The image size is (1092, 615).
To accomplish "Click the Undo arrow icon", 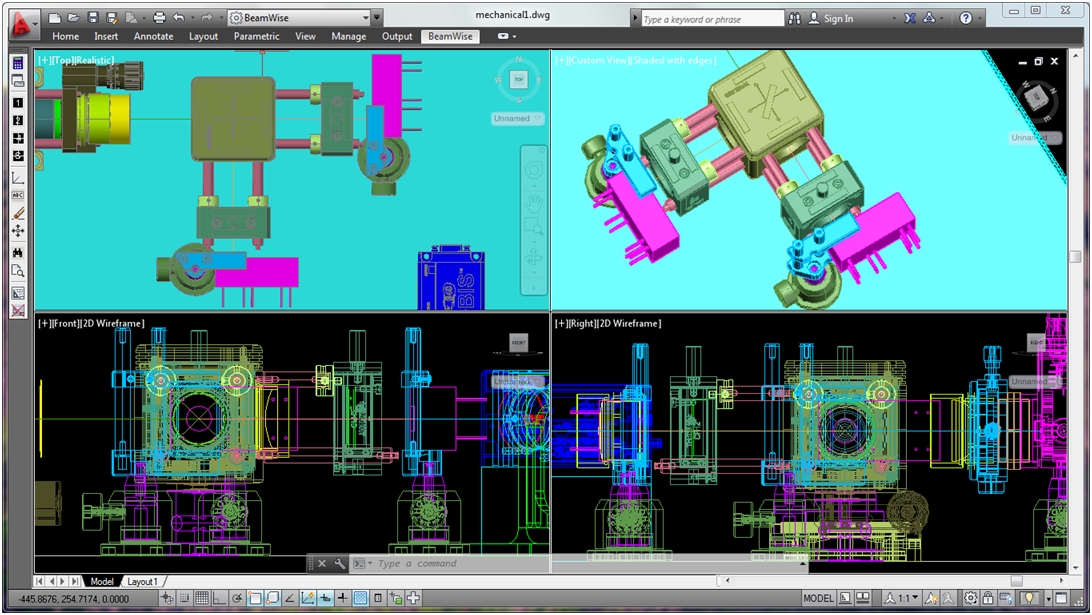I will [x=178, y=18].
